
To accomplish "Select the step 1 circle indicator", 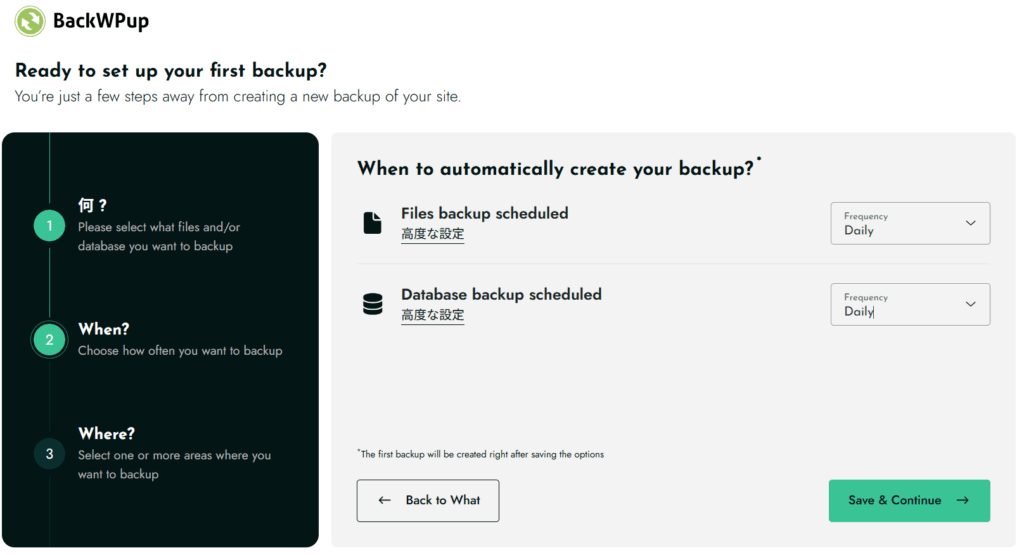I will (49, 226).
